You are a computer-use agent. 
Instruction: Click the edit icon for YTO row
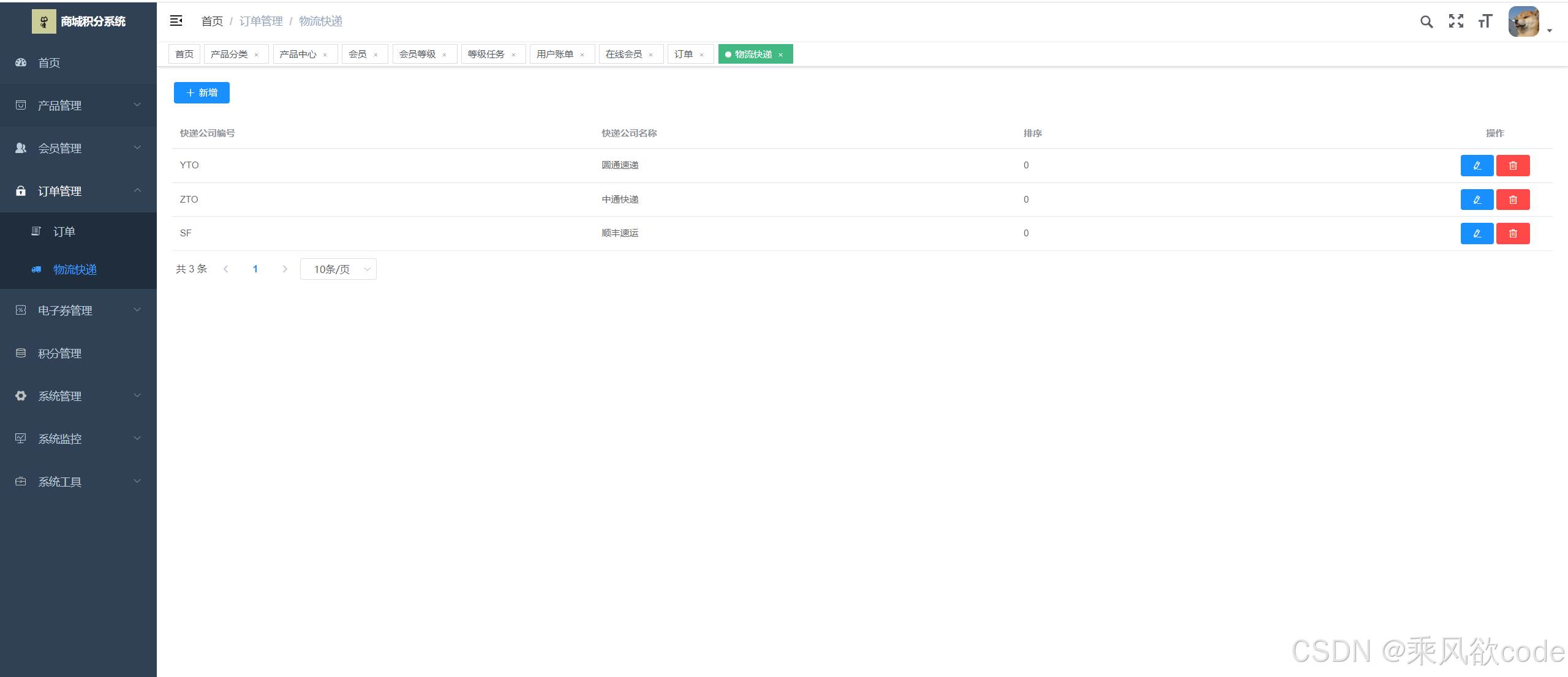pyautogui.click(x=1477, y=165)
